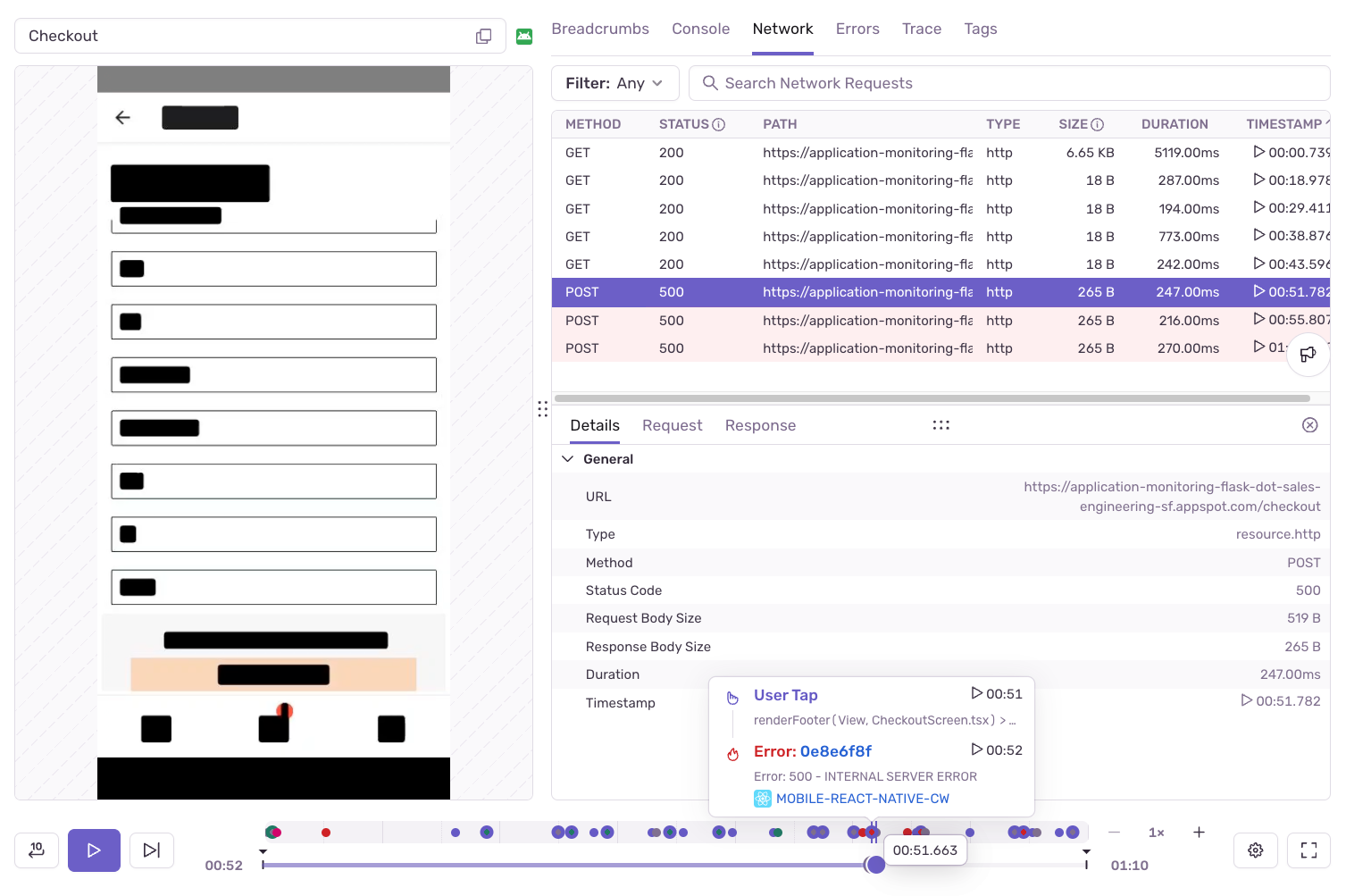
Task: Click the green Android platform icon
Action: (524, 36)
